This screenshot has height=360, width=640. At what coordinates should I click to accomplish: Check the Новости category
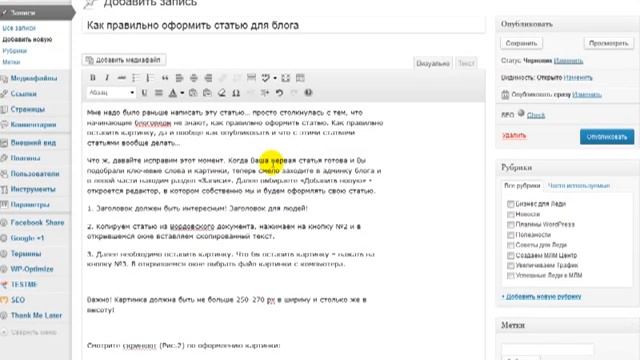(x=510, y=214)
